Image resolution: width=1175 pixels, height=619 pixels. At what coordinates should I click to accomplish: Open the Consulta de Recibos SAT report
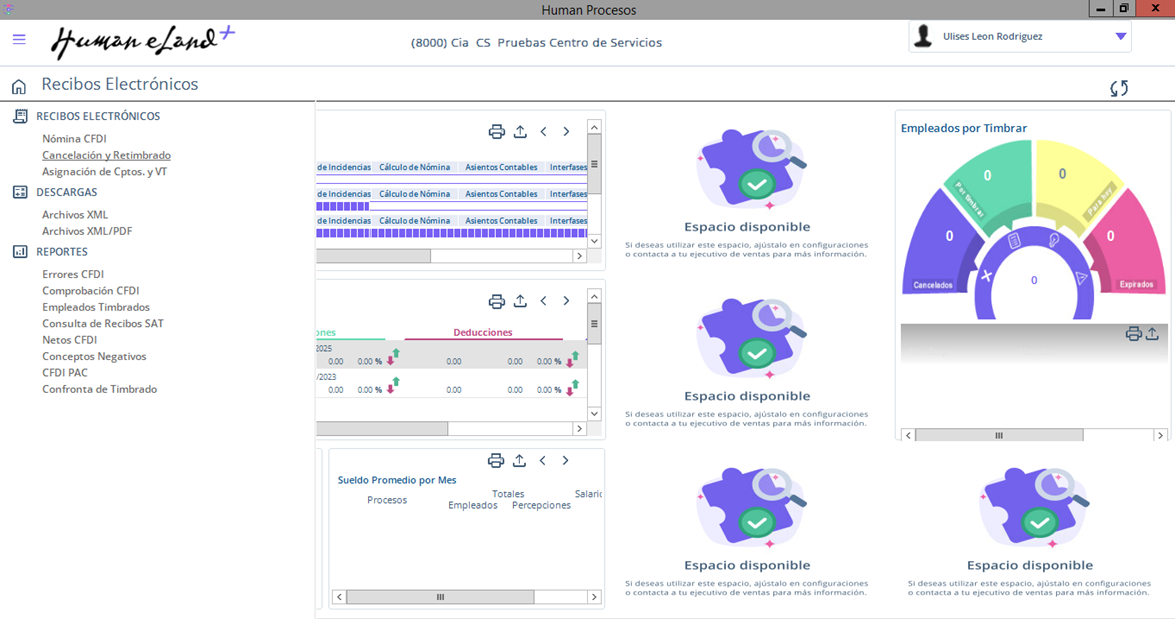[x=102, y=324]
